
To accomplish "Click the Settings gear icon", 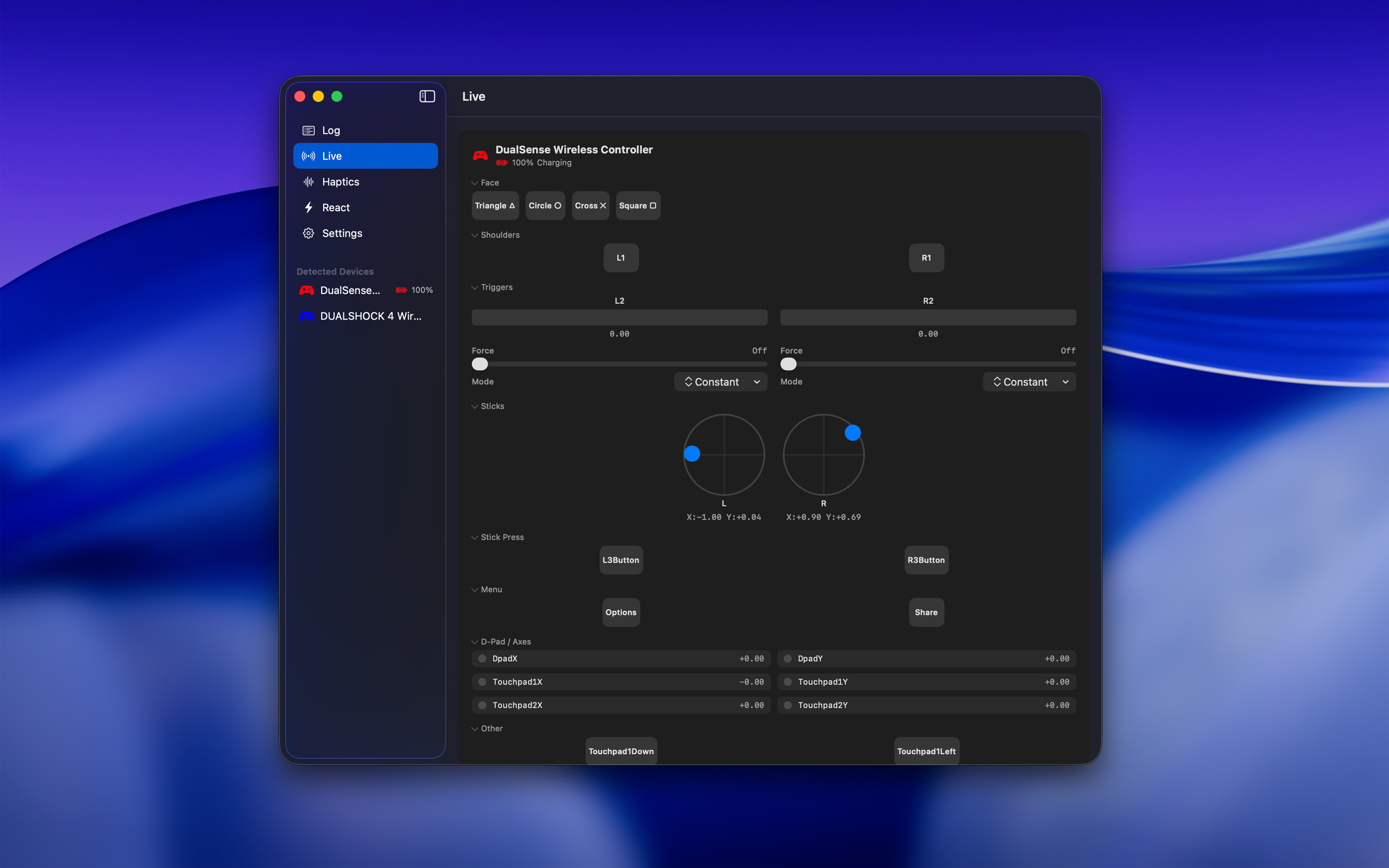I will [309, 233].
